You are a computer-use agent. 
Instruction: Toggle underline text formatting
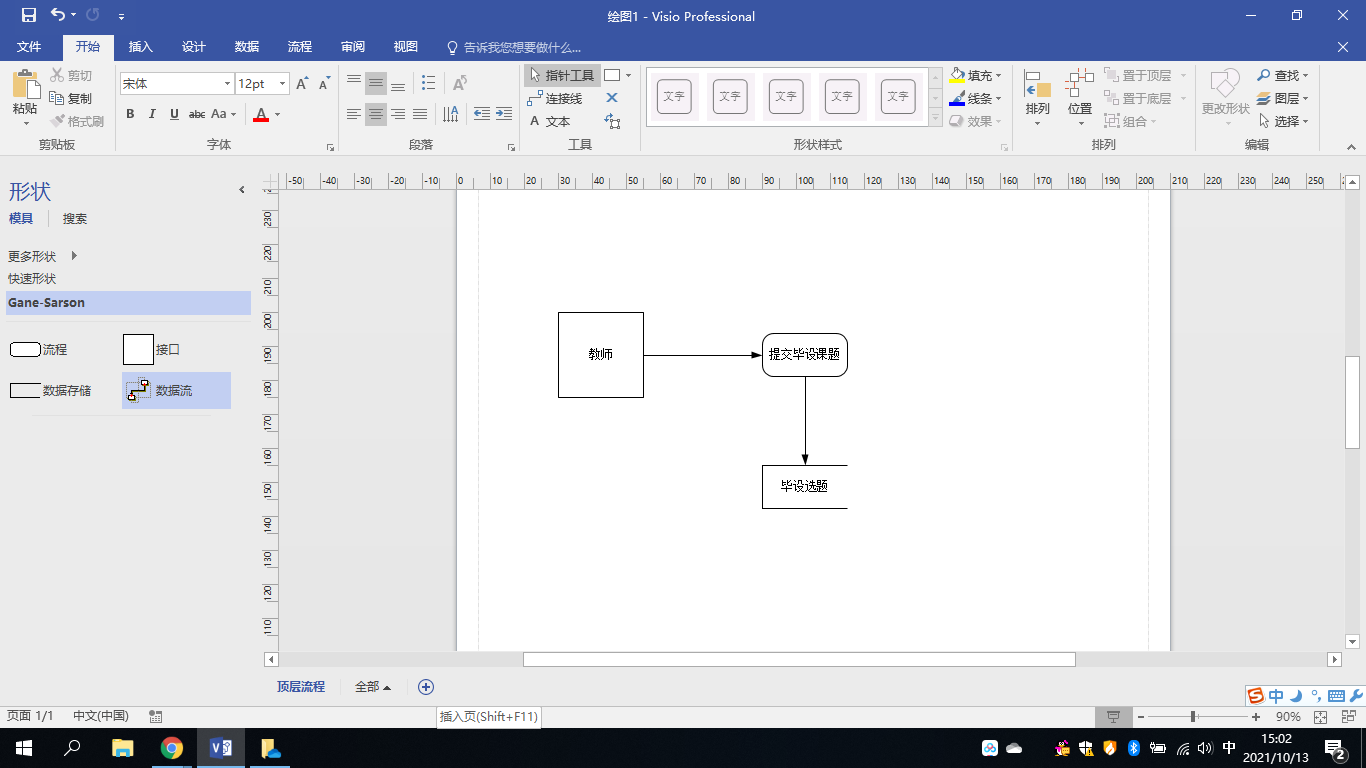point(174,114)
